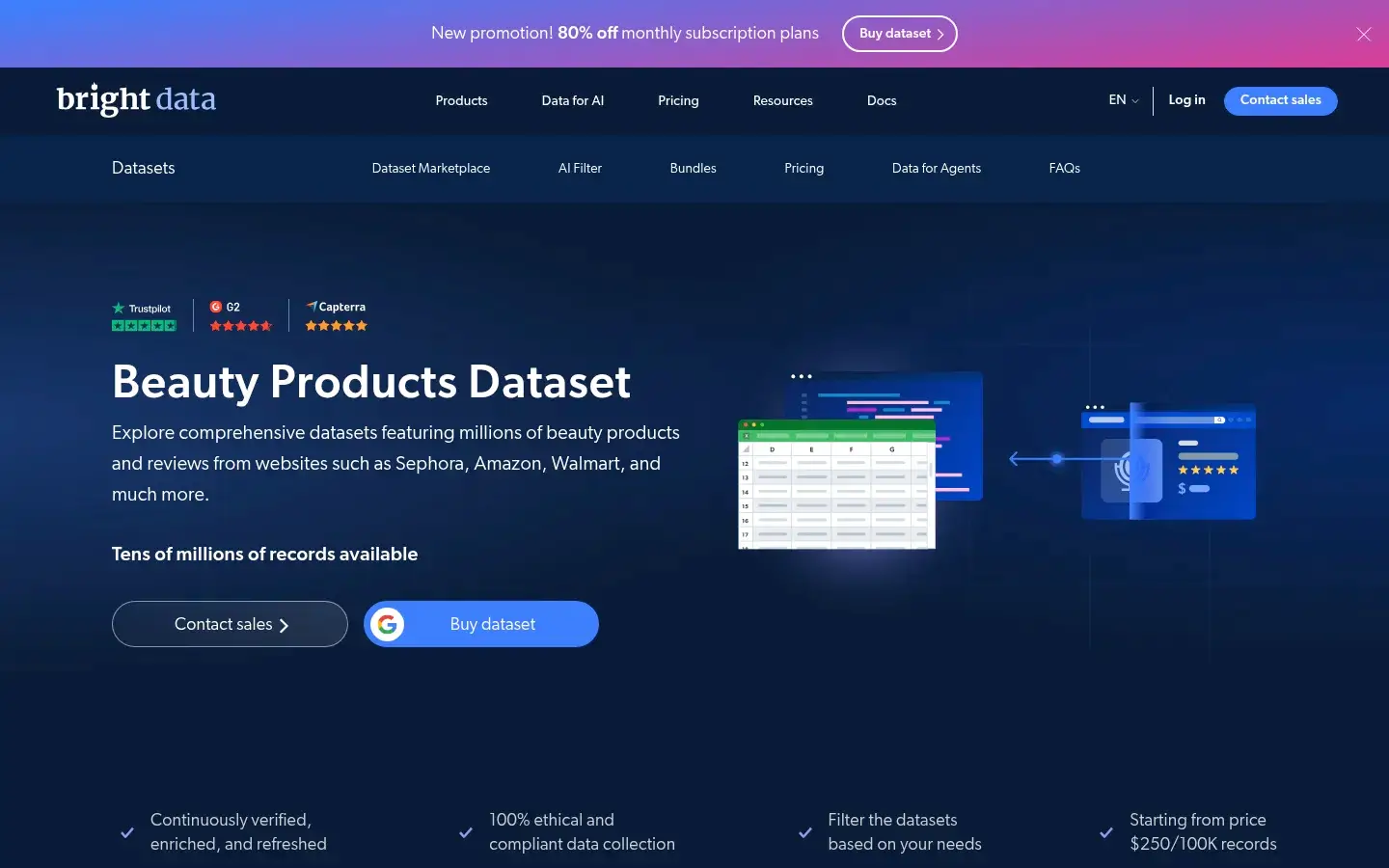Image resolution: width=1389 pixels, height=868 pixels.
Task: Click the blue Buy dataset hero button
Action: click(x=481, y=624)
